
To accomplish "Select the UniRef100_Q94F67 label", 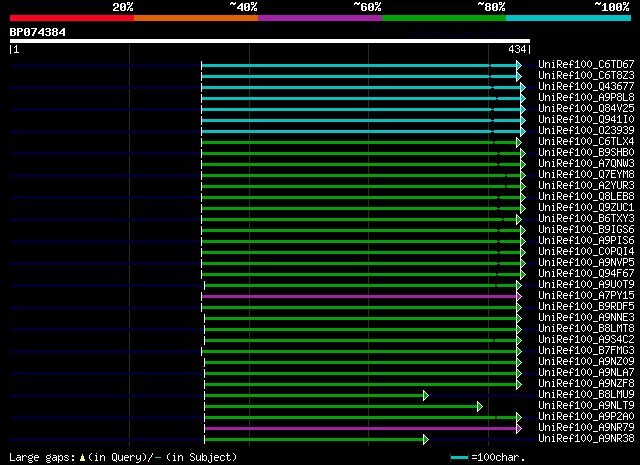I will tap(586, 274).
